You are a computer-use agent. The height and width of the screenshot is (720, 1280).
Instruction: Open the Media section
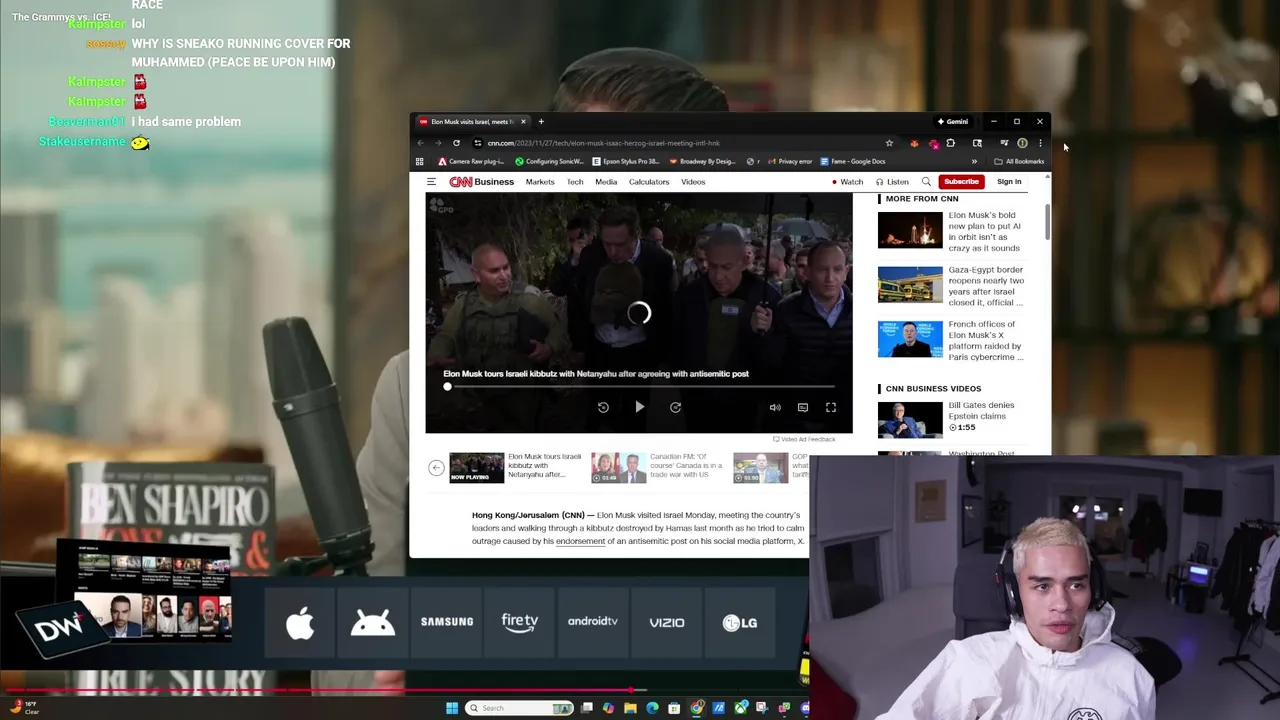coord(606,182)
